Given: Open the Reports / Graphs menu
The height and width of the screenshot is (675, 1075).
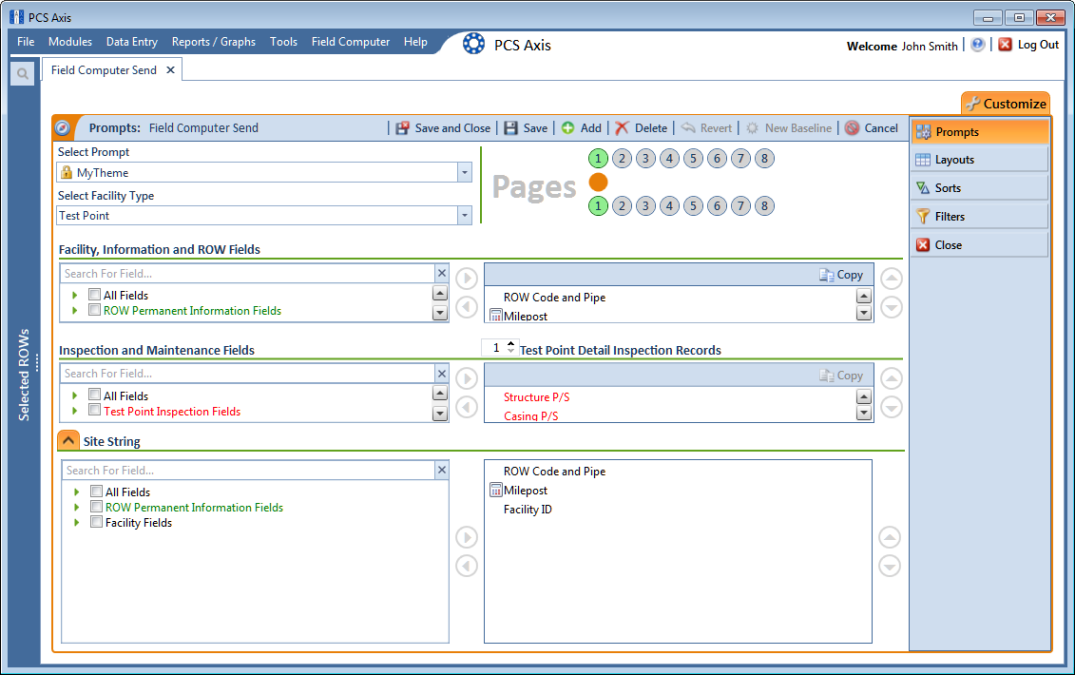Looking at the screenshot, I should click(214, 42).
